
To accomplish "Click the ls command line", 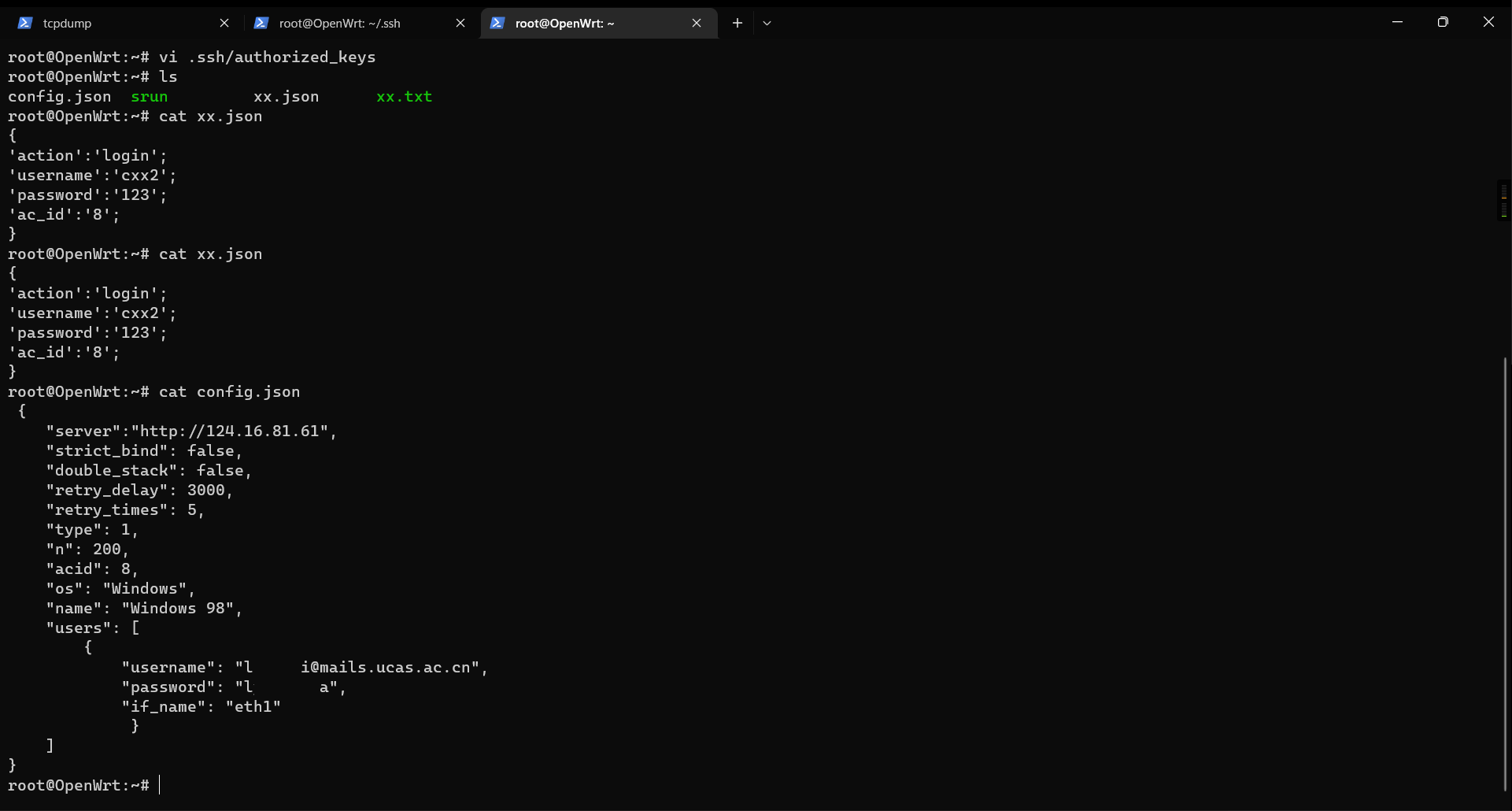I will [93, 76].
